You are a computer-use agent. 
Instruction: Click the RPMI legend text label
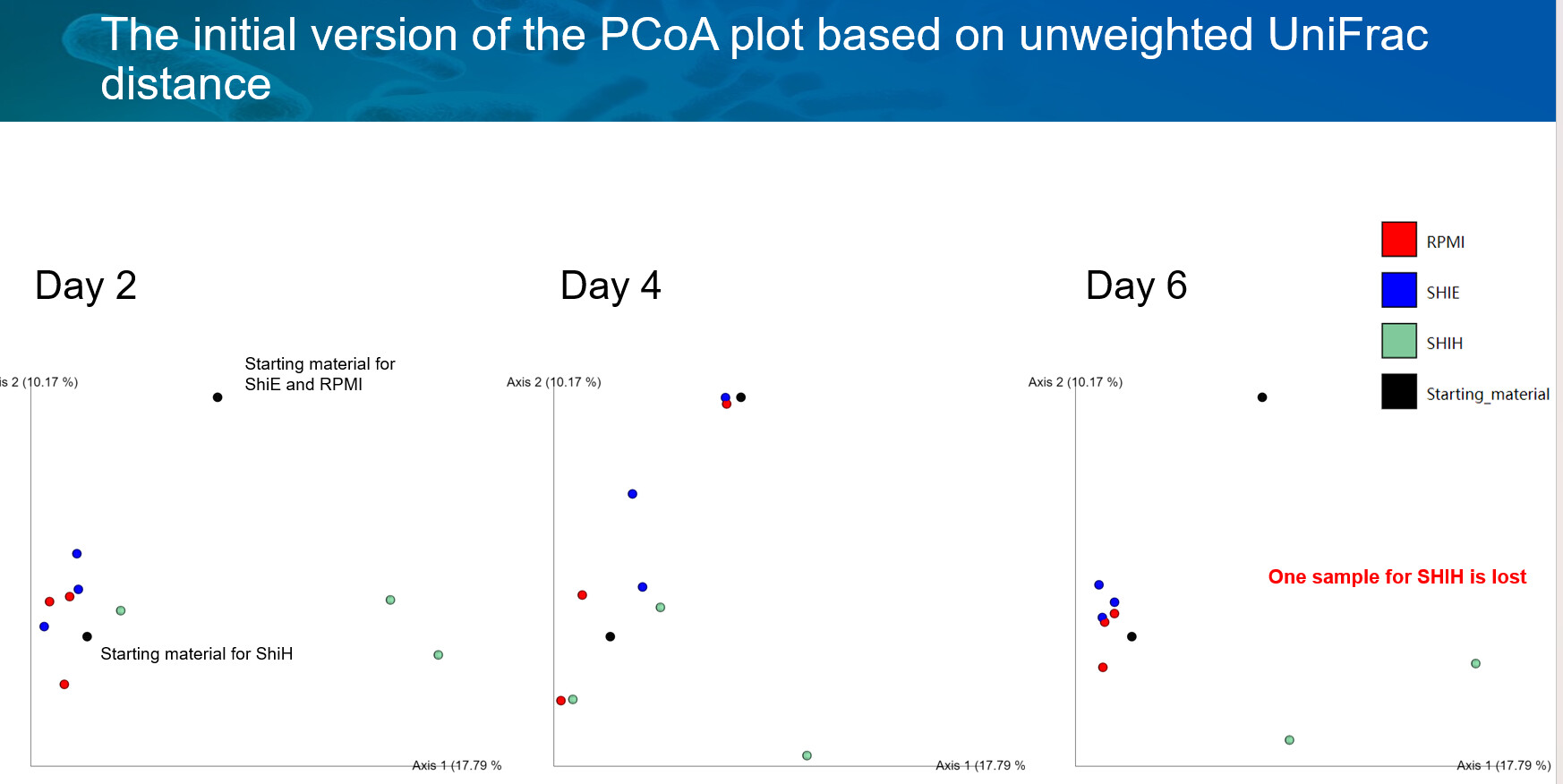click(x=1445, y=242)
